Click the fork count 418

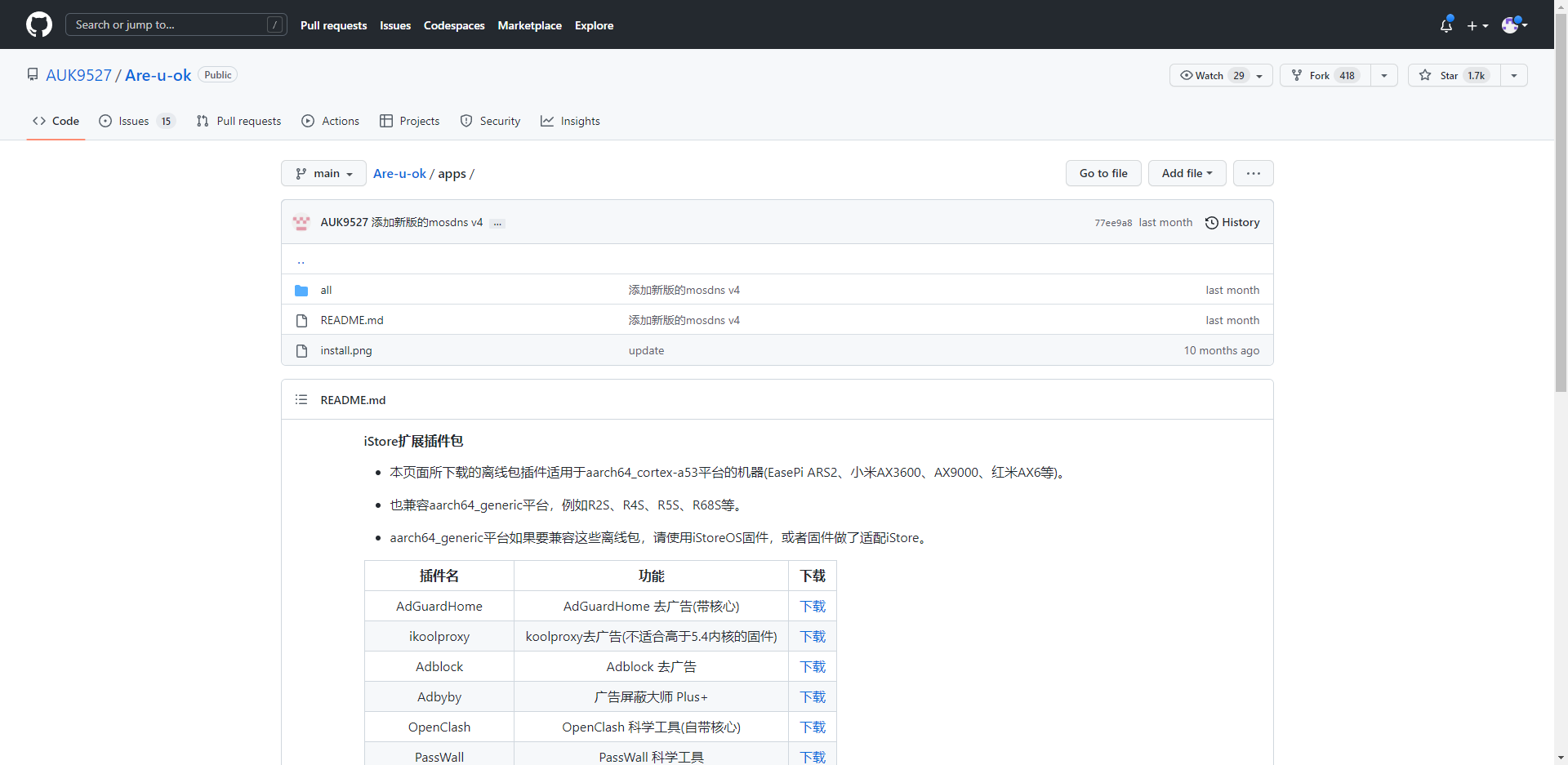[x=1347, y=75]
